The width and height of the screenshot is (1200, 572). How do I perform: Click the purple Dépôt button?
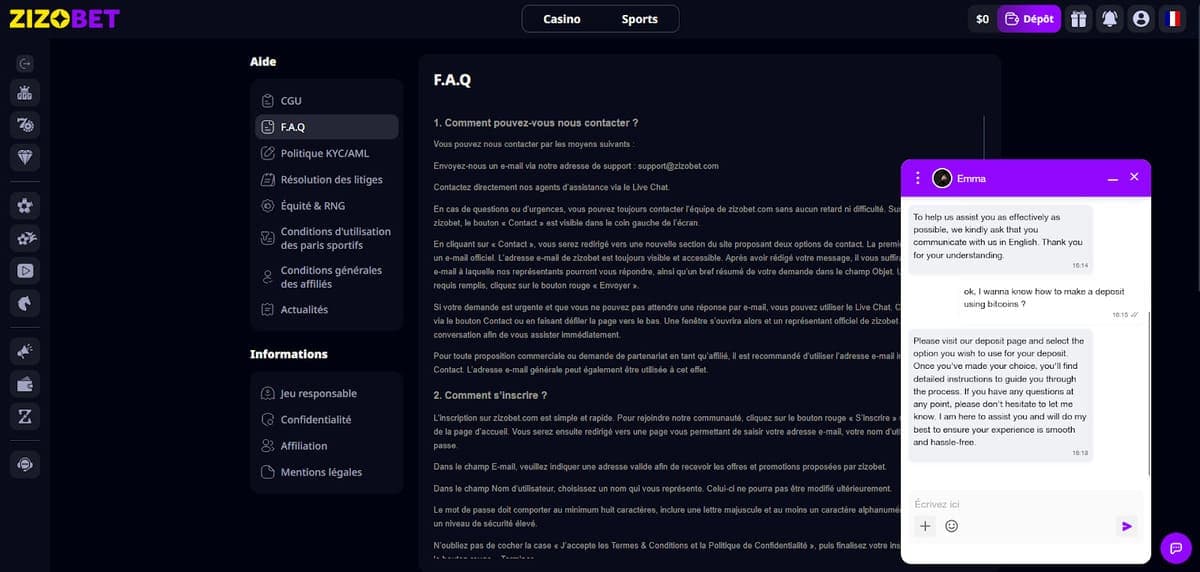(1028, 19)
